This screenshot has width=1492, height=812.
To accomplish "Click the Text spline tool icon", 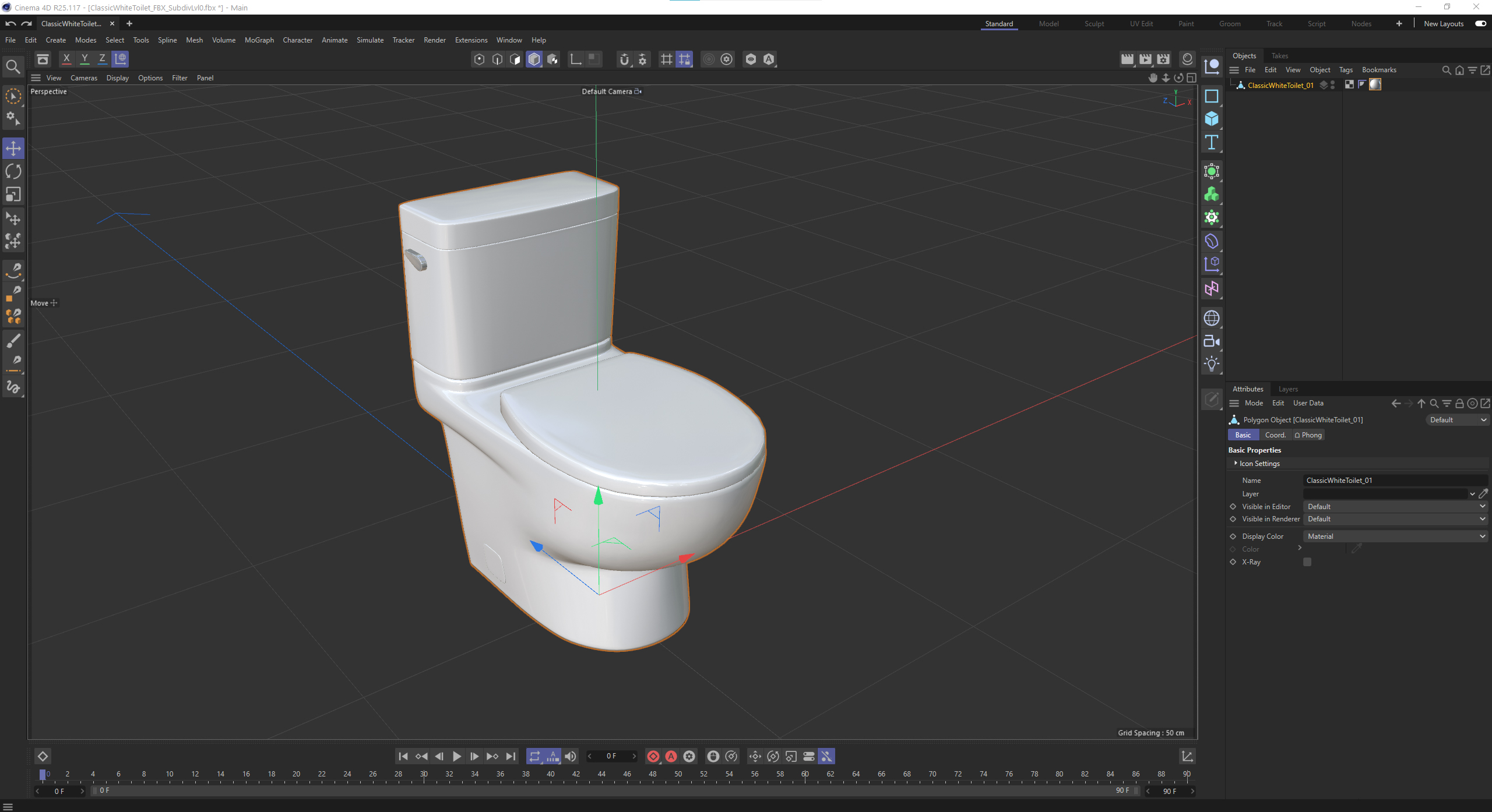I will (1212, 142).
